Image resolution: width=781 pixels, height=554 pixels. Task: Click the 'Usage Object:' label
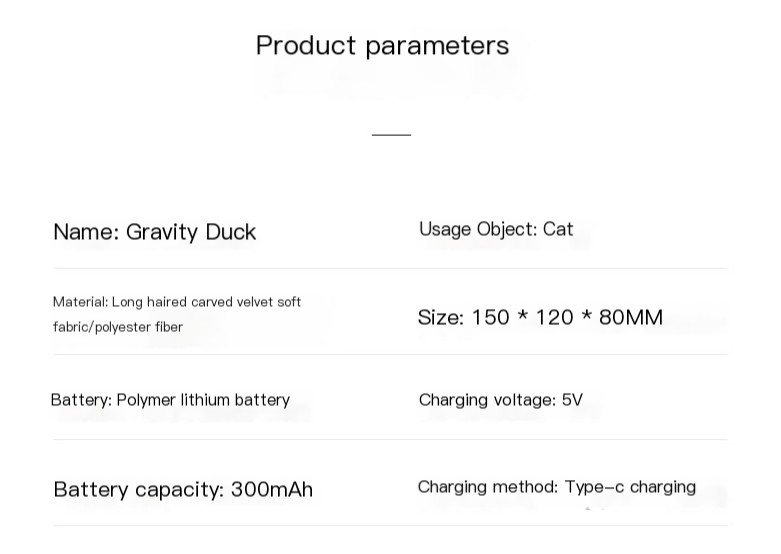click(478, 229)
